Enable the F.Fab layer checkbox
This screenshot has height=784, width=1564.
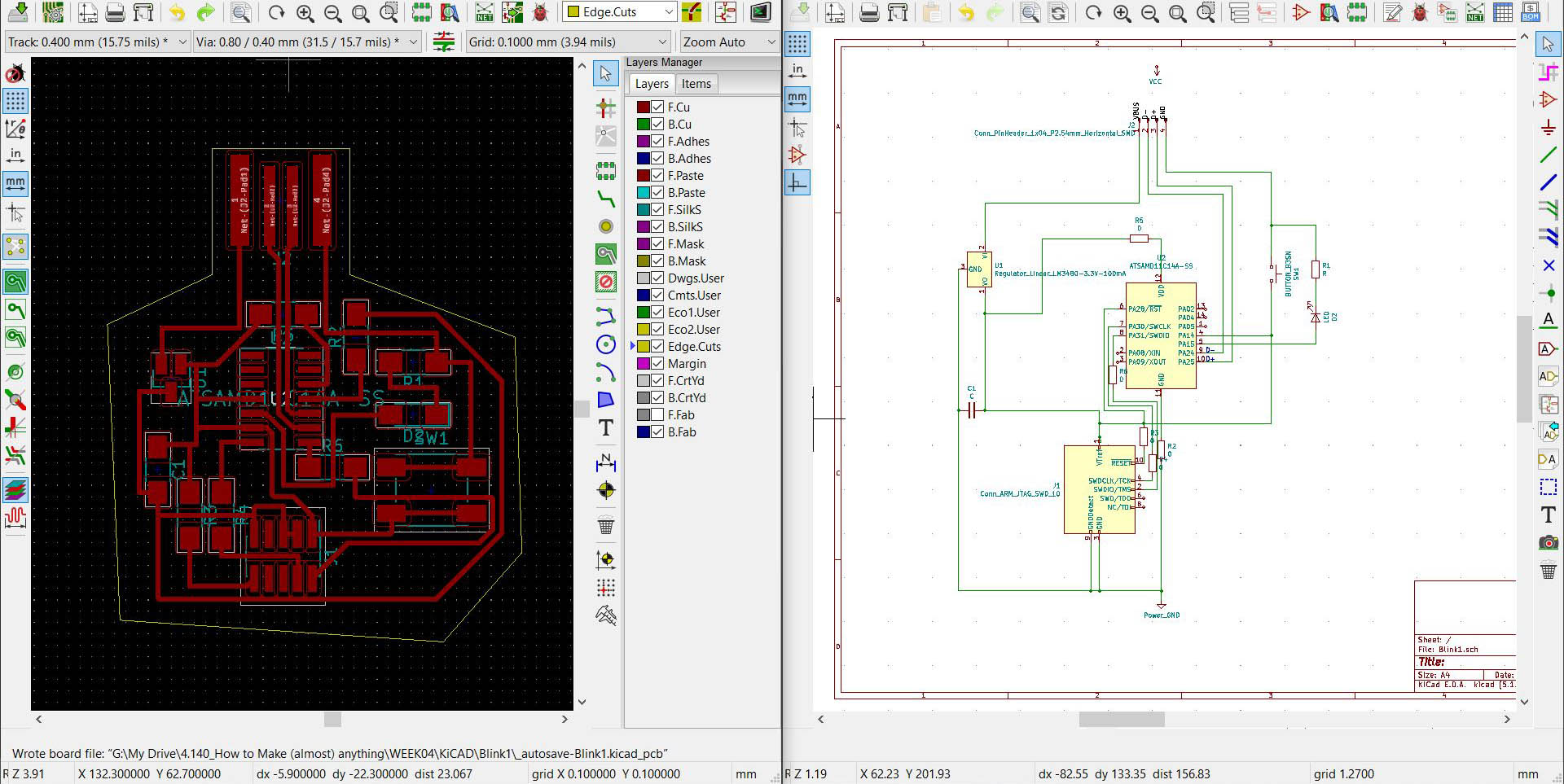657,414
